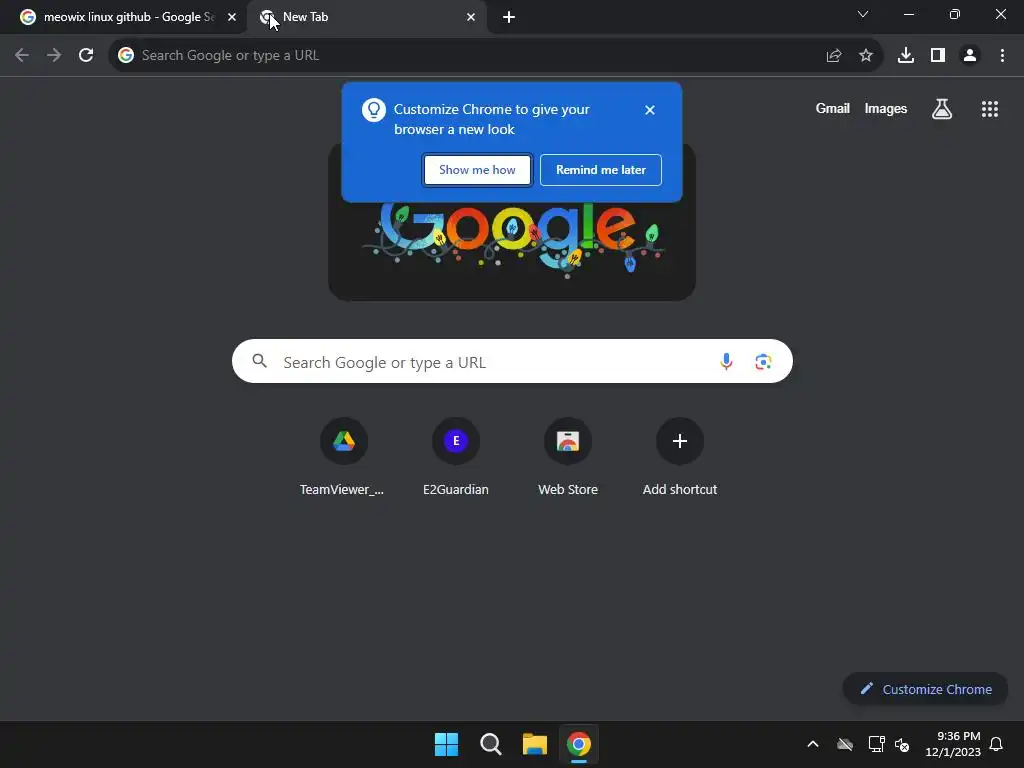Search by image with Google Lens icon
The image size is (1024, 768).
(x=763, y=361)
